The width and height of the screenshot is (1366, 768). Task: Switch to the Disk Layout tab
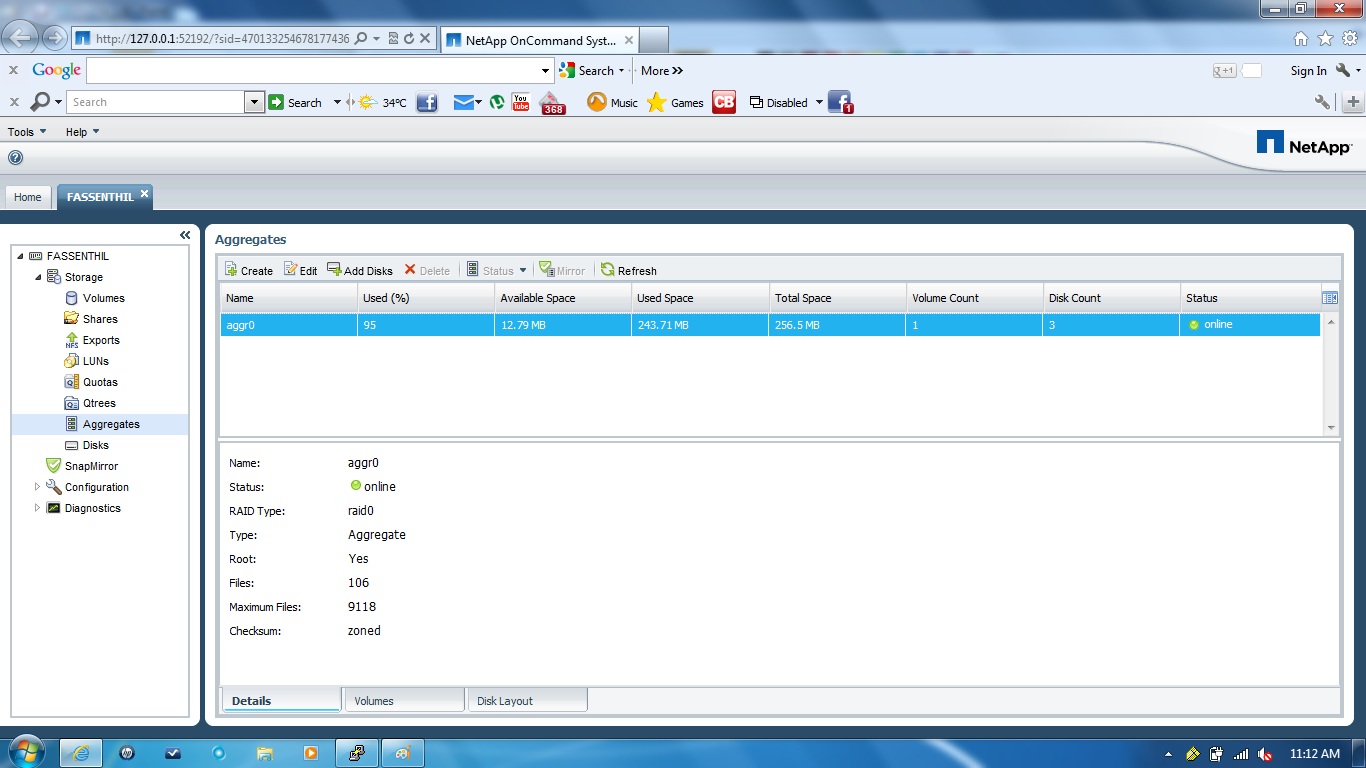pos(527,700)
